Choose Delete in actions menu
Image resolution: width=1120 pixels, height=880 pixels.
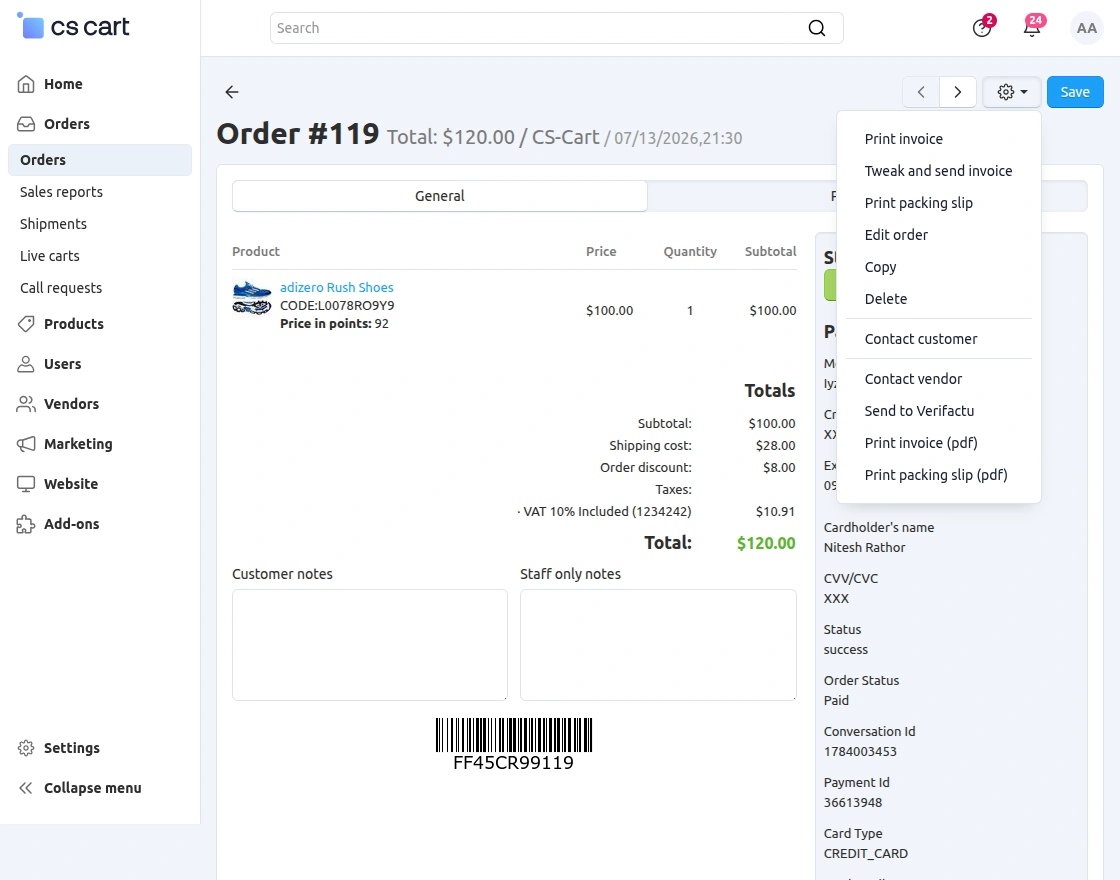click(886, 300)
